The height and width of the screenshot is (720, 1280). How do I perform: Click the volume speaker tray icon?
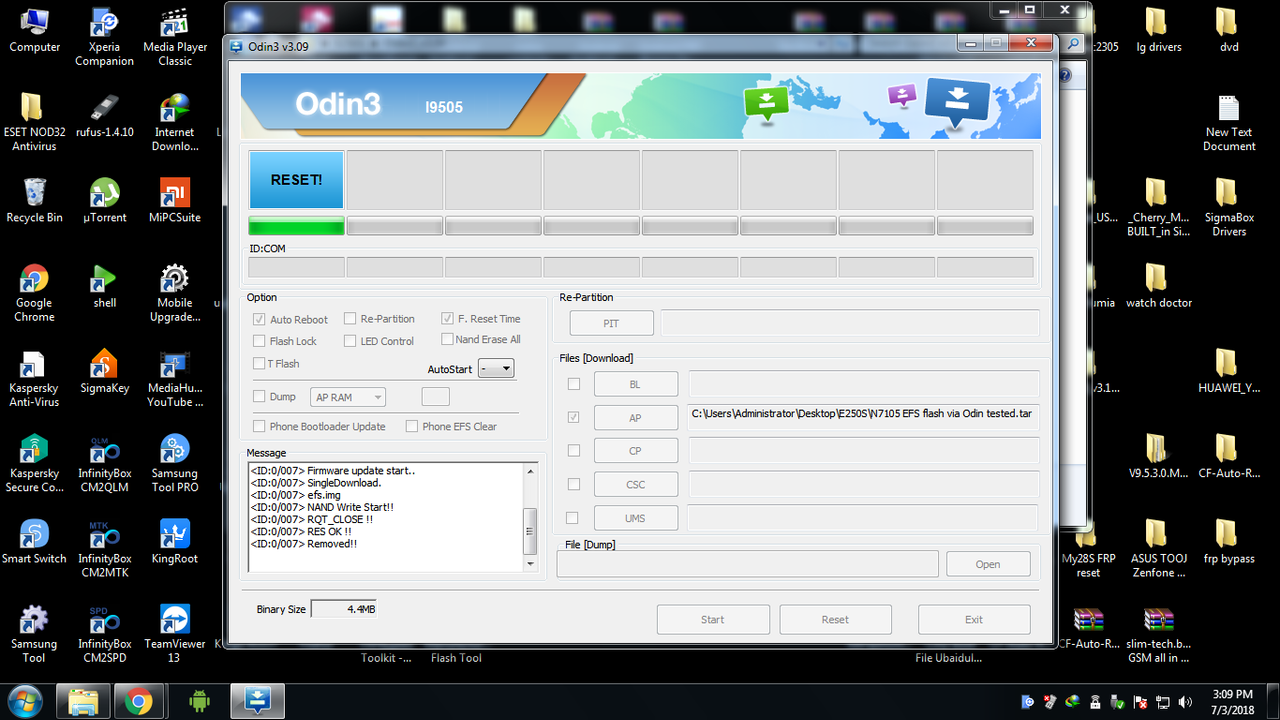pyautogui.click(x=1185, y=701)
